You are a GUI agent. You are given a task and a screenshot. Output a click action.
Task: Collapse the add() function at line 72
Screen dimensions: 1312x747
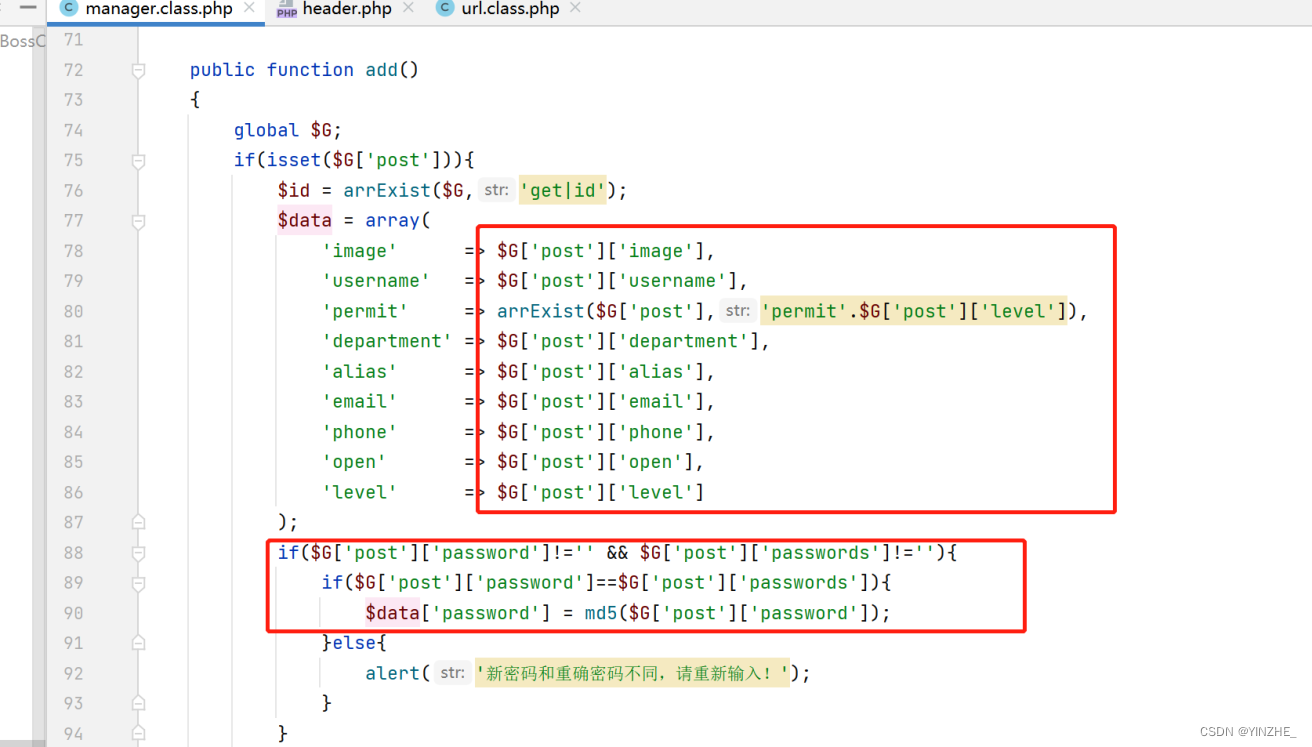[138, 70]
